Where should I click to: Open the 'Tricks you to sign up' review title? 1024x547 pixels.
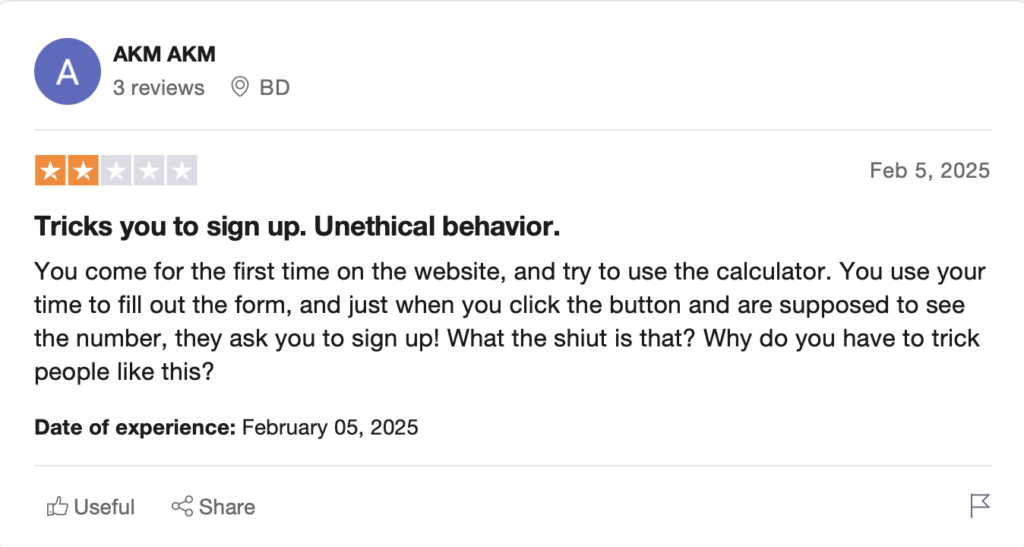(297, 227)
